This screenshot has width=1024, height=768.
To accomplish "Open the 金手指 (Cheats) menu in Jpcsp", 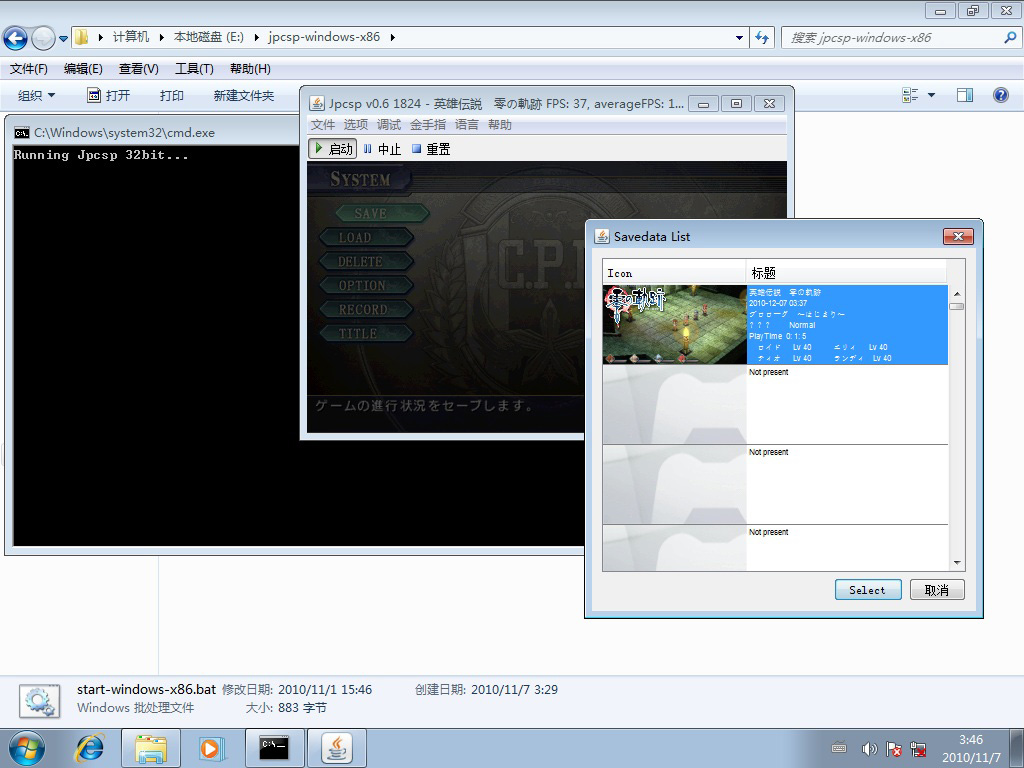I will pos(428,125).
